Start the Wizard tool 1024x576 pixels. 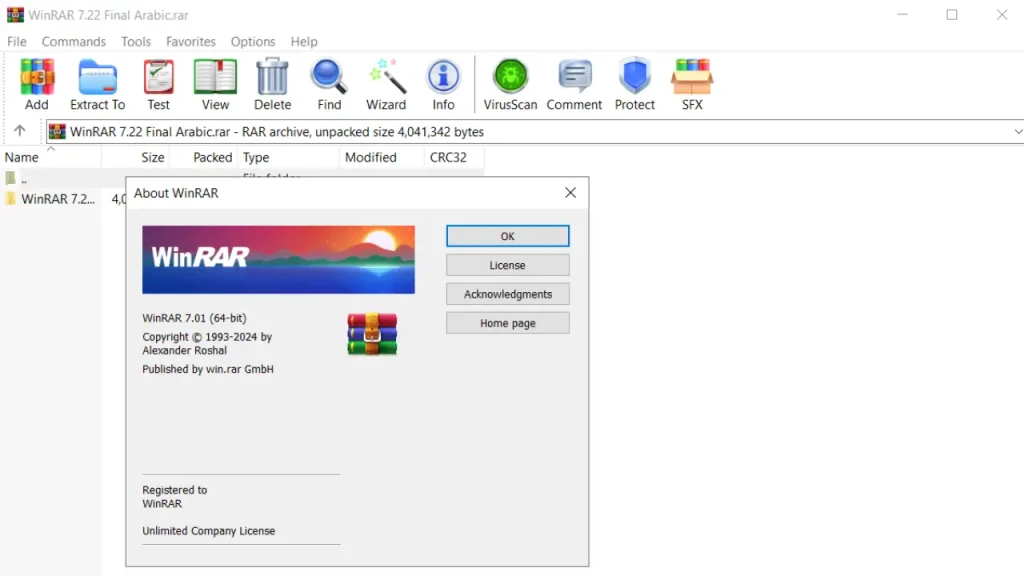(x=386, y=84)
